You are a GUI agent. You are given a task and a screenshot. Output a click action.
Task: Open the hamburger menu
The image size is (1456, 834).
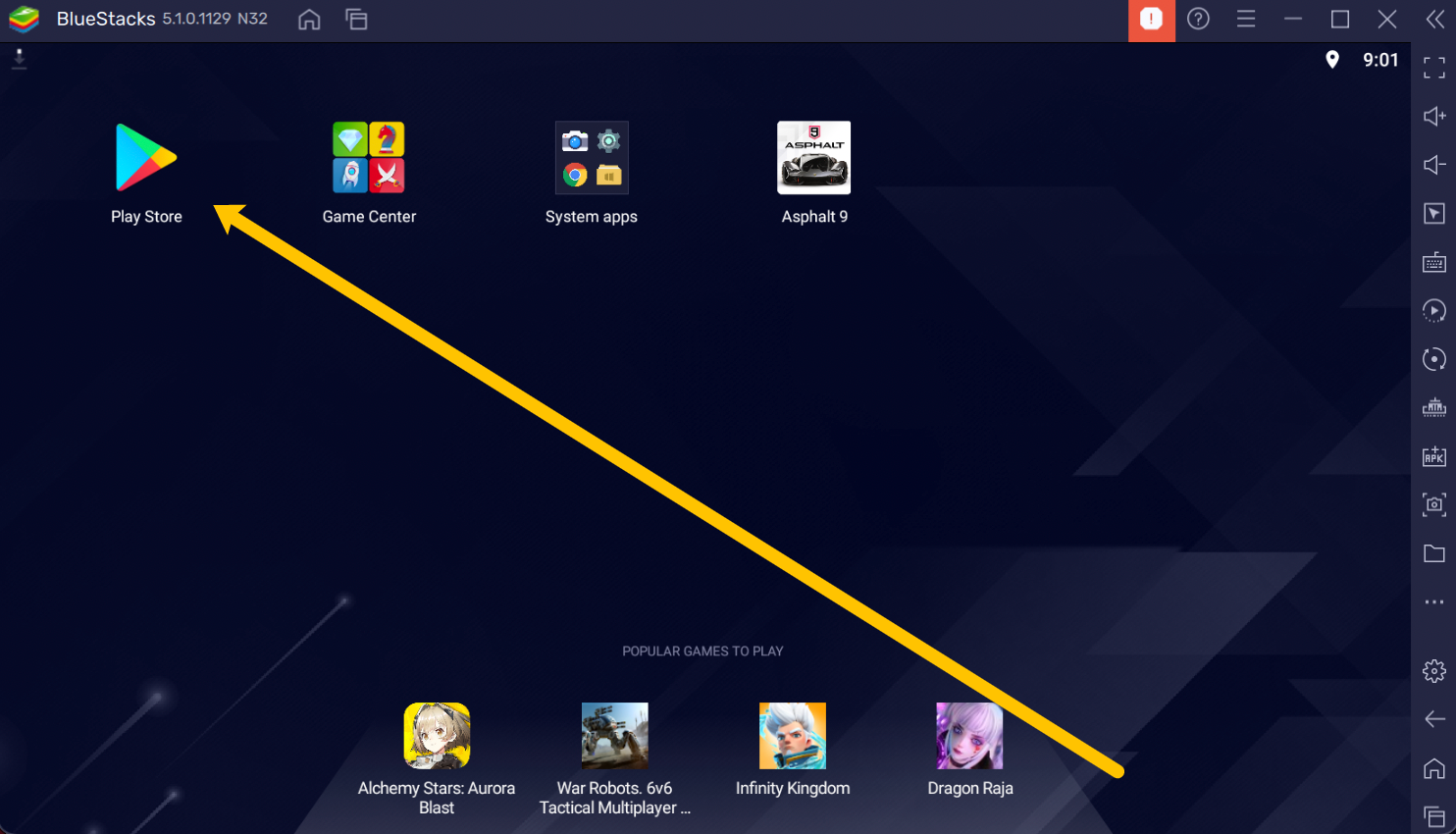tap(1246, 19)
